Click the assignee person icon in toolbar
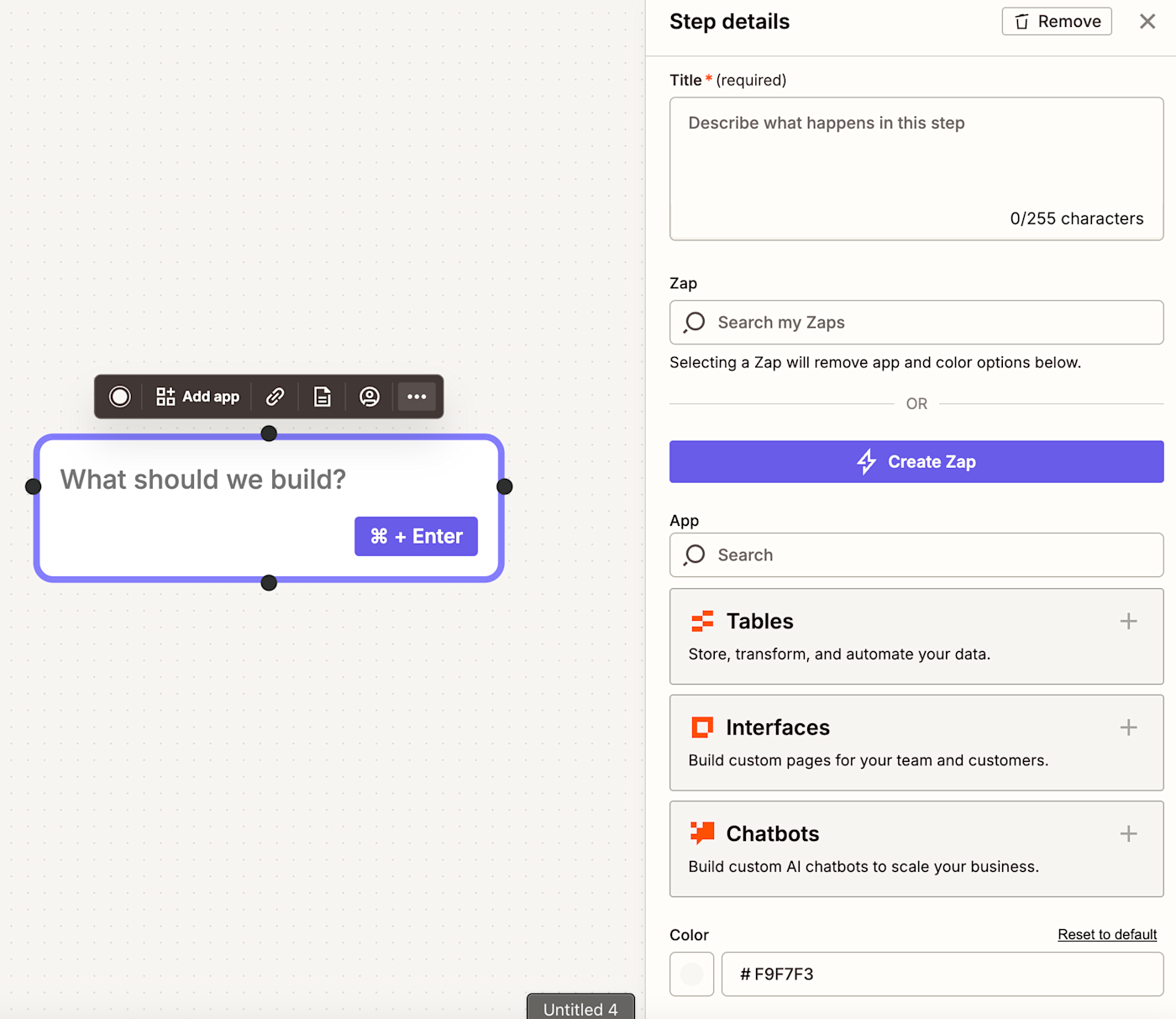This screenshot has width=1176, height=1019. 370,397
